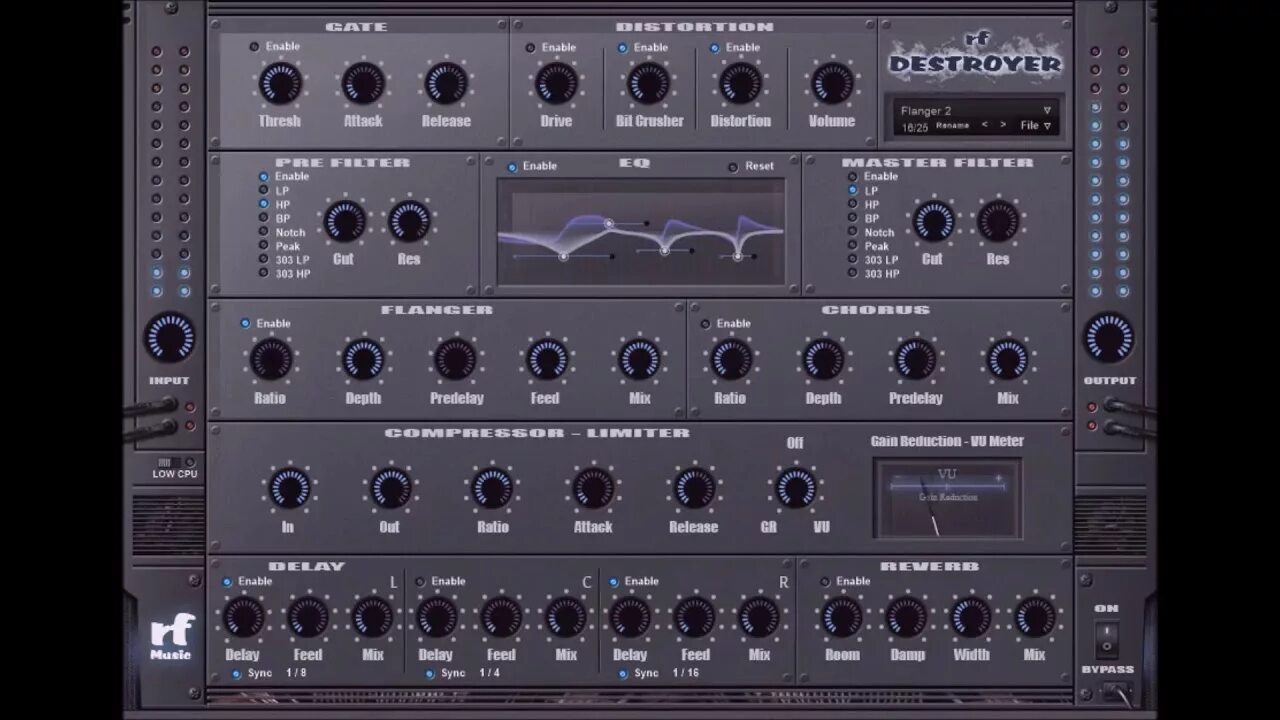Disable the EQ section

tap(512, 166)
